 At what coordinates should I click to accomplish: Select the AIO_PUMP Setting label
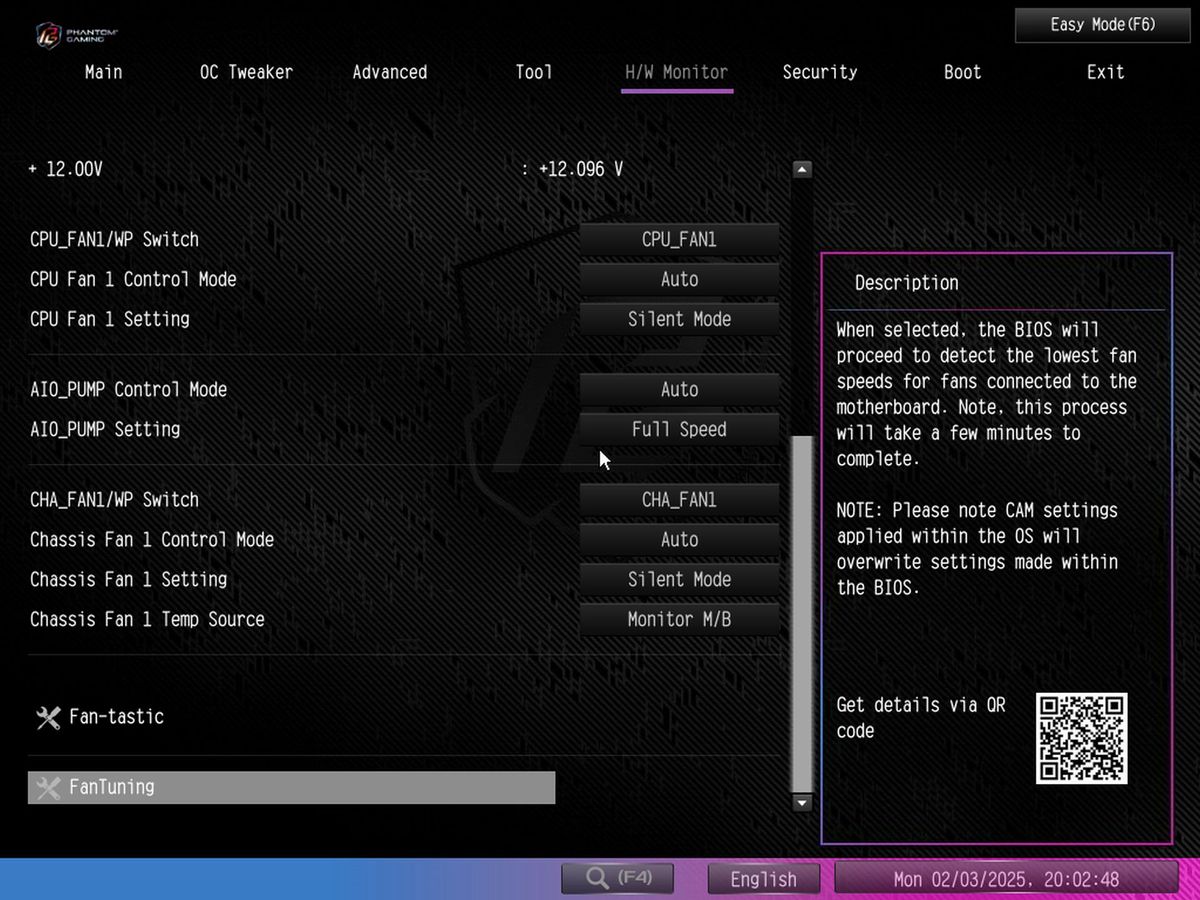click(x=105, y=430)
